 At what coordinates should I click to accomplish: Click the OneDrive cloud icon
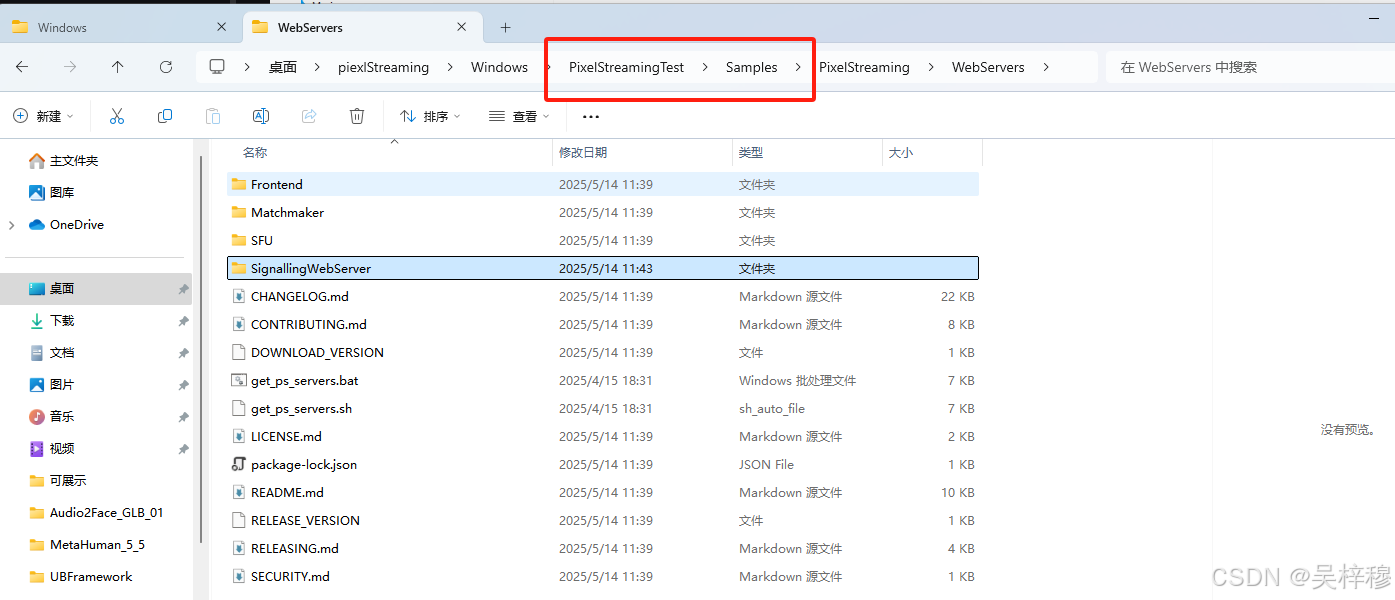[x=37, y=224]
